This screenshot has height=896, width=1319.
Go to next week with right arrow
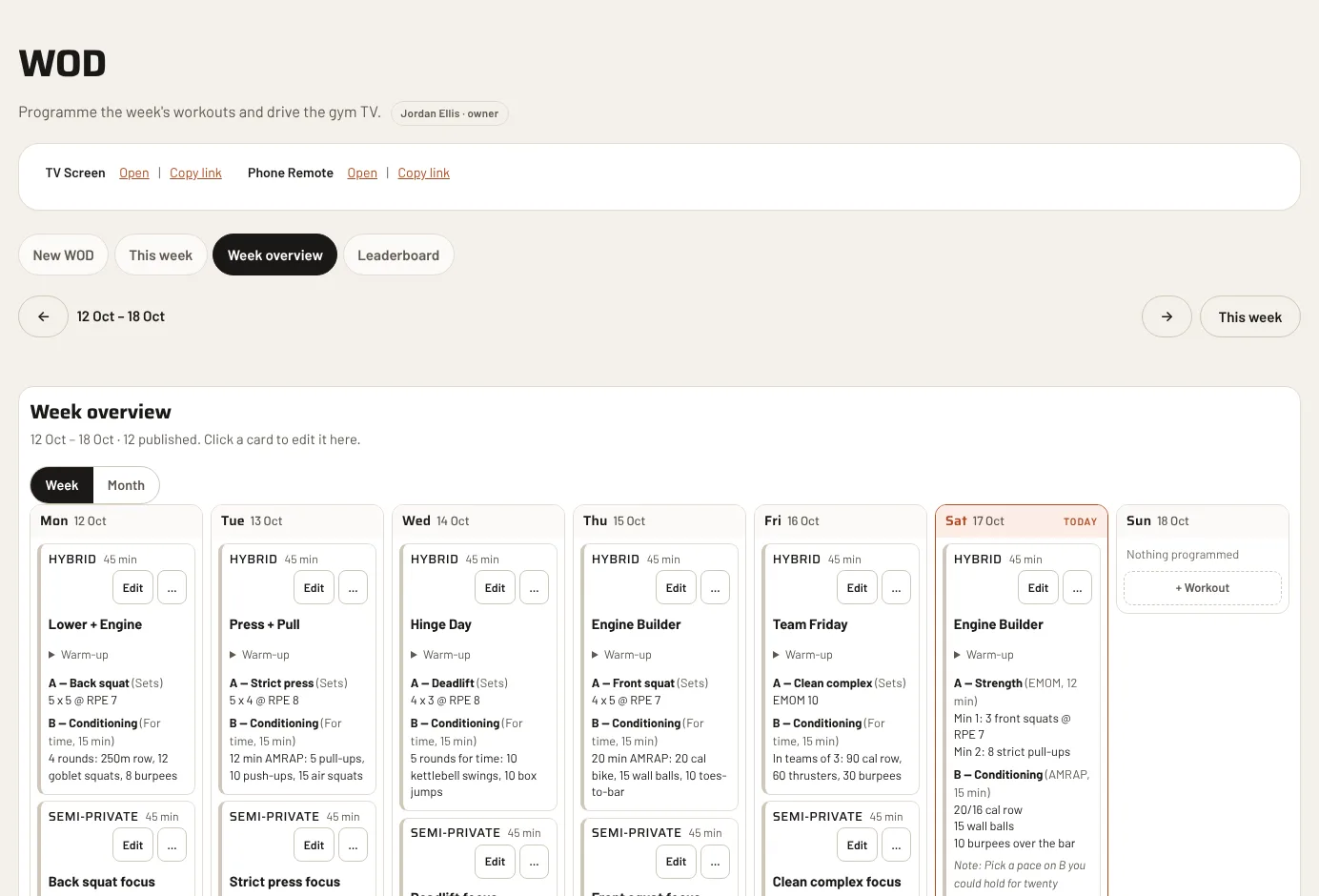click(x=1167, y=316)
